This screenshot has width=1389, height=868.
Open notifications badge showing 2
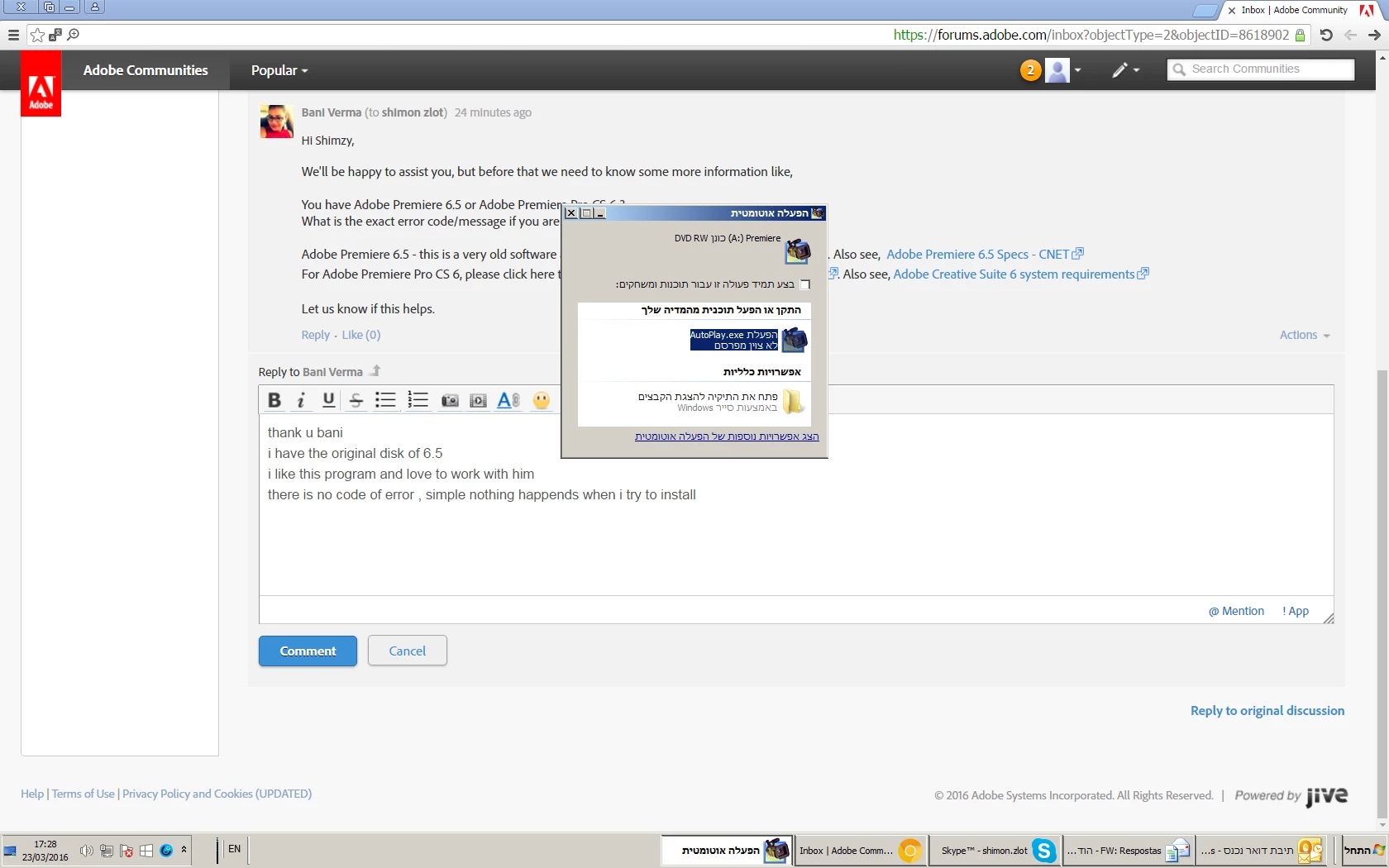coord(1030,70)
